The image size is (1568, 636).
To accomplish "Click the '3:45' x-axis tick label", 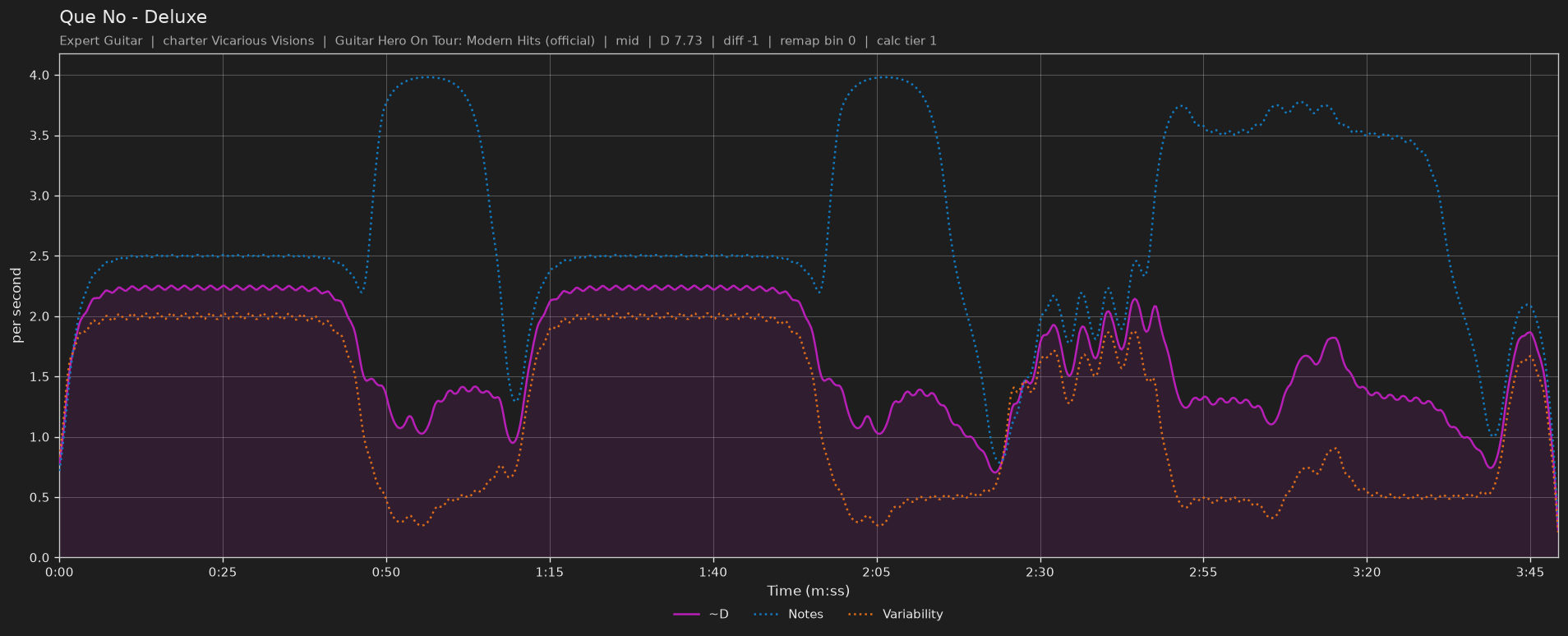I will 1530,572.
